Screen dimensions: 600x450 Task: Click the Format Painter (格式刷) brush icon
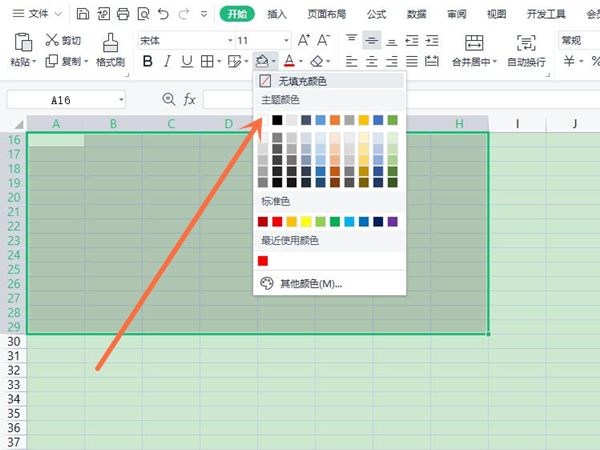112,42
